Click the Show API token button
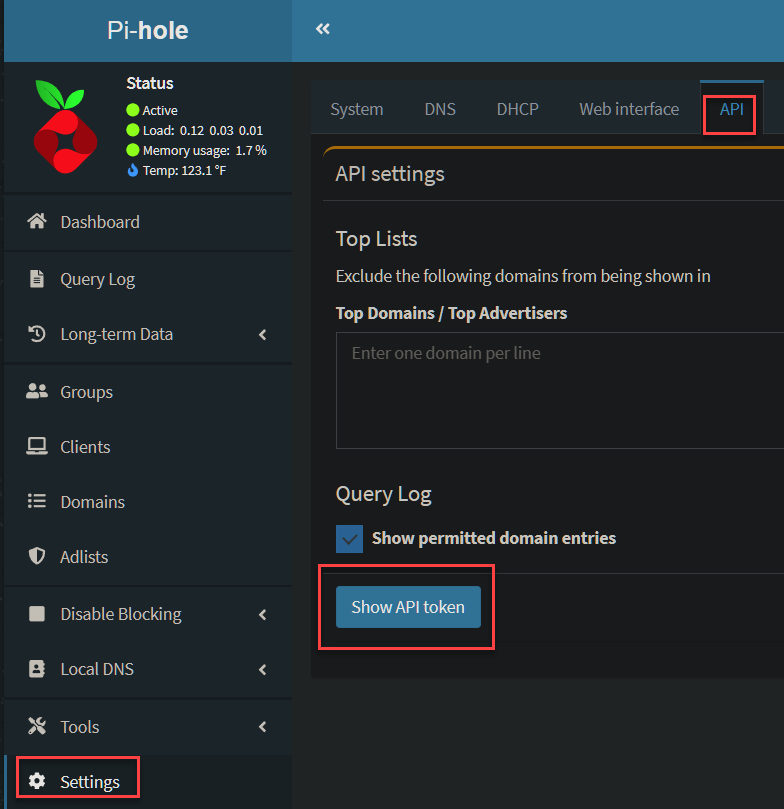This screenshot has height=809, width=784. pyautogui.click(x=408, y=607)
